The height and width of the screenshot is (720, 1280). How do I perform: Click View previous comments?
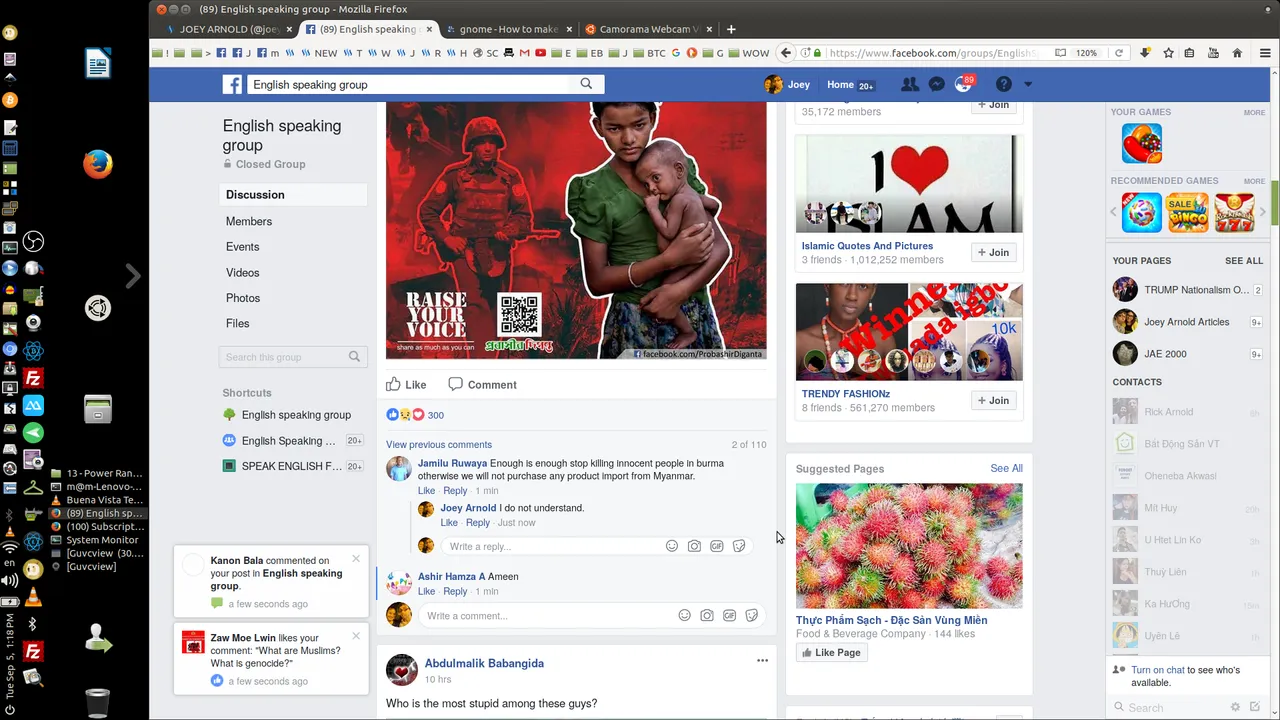439,445
